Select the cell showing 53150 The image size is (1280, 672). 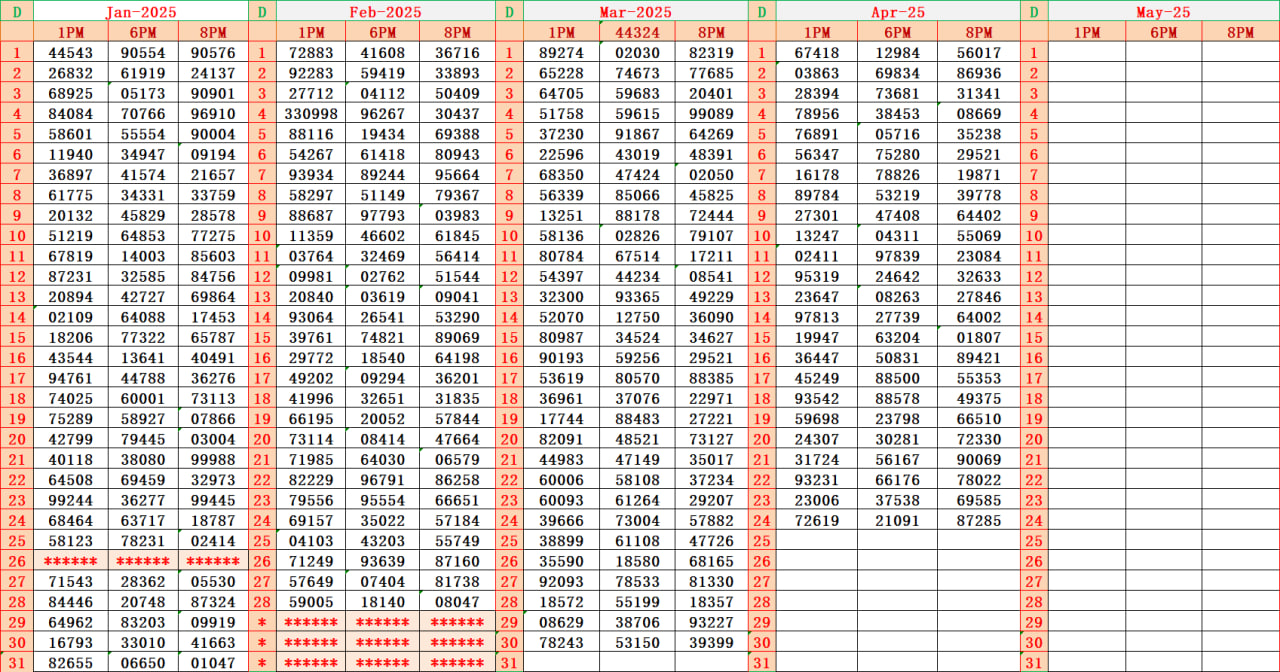[637, 642]
